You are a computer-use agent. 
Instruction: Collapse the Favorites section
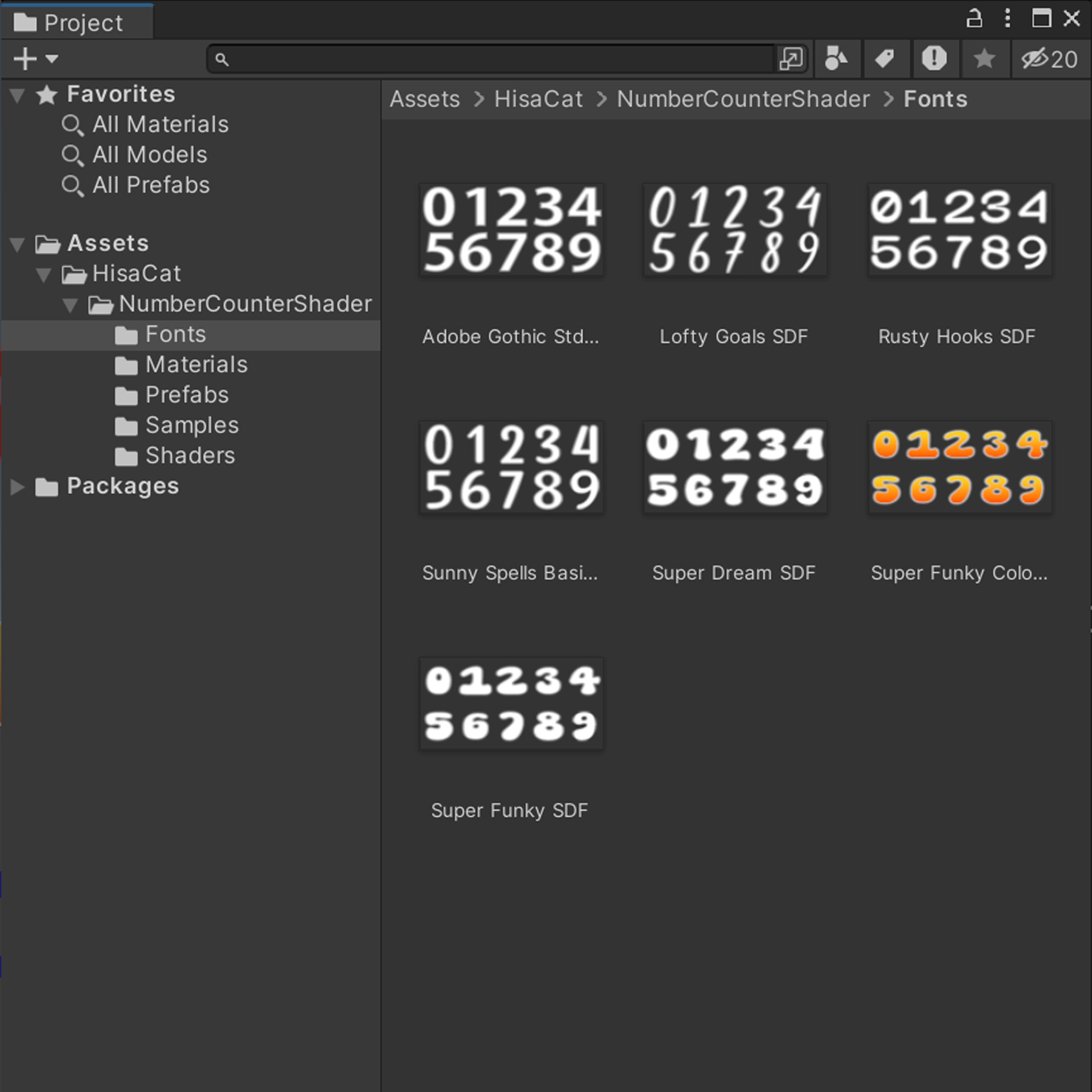tap(18, 95)
